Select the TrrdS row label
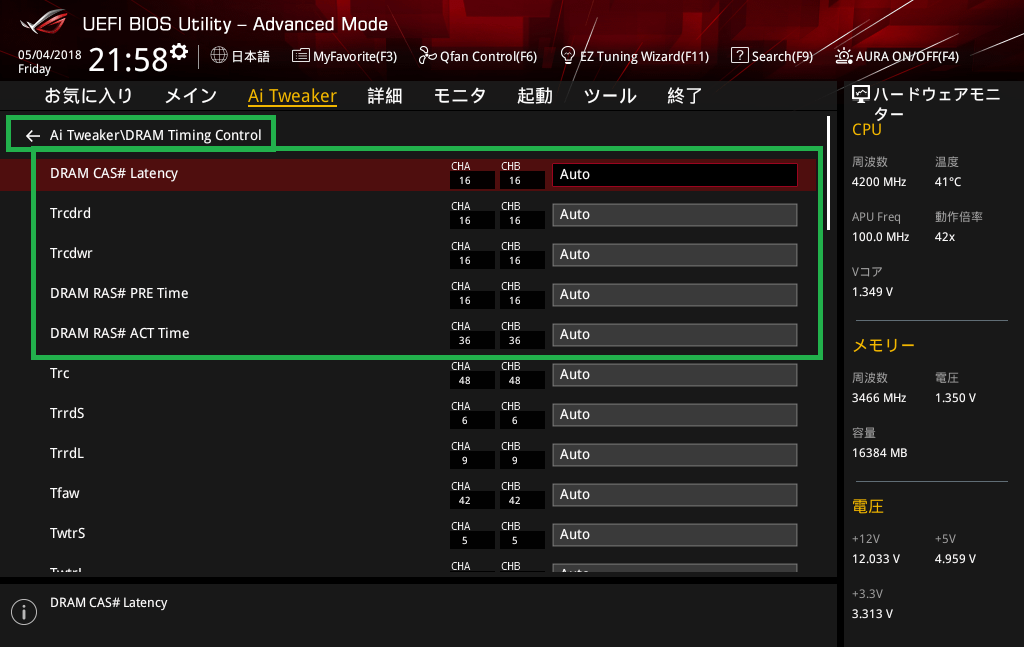 [67, 413]
